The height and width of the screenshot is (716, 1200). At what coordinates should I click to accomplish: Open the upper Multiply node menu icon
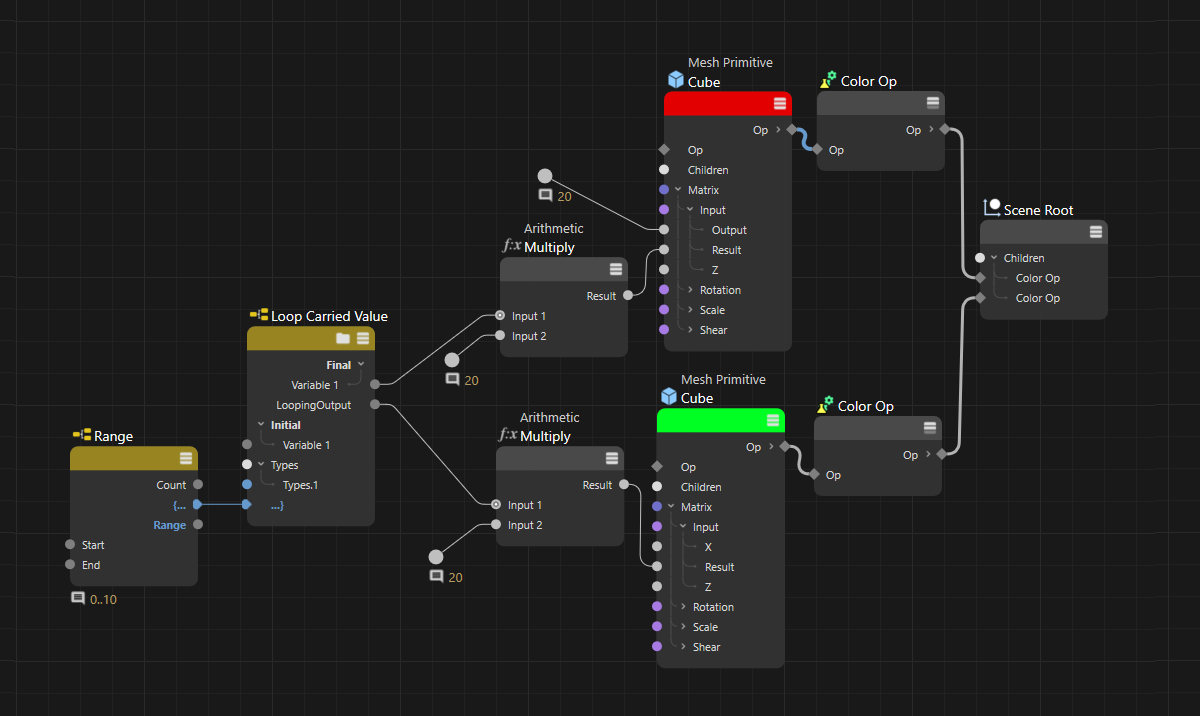[x=616, y=269]
